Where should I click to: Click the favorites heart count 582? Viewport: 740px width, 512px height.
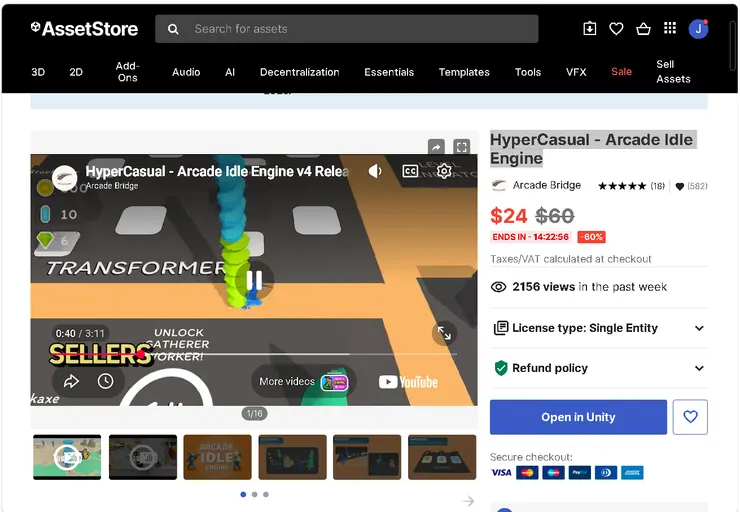691,186
